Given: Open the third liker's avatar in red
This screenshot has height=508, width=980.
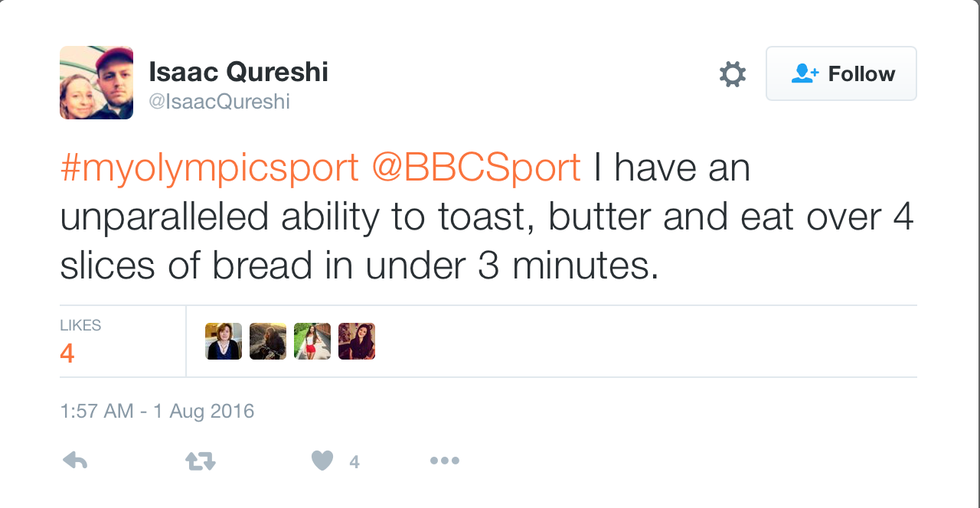Looking at the screenshot, I should (x=312, y=341).
